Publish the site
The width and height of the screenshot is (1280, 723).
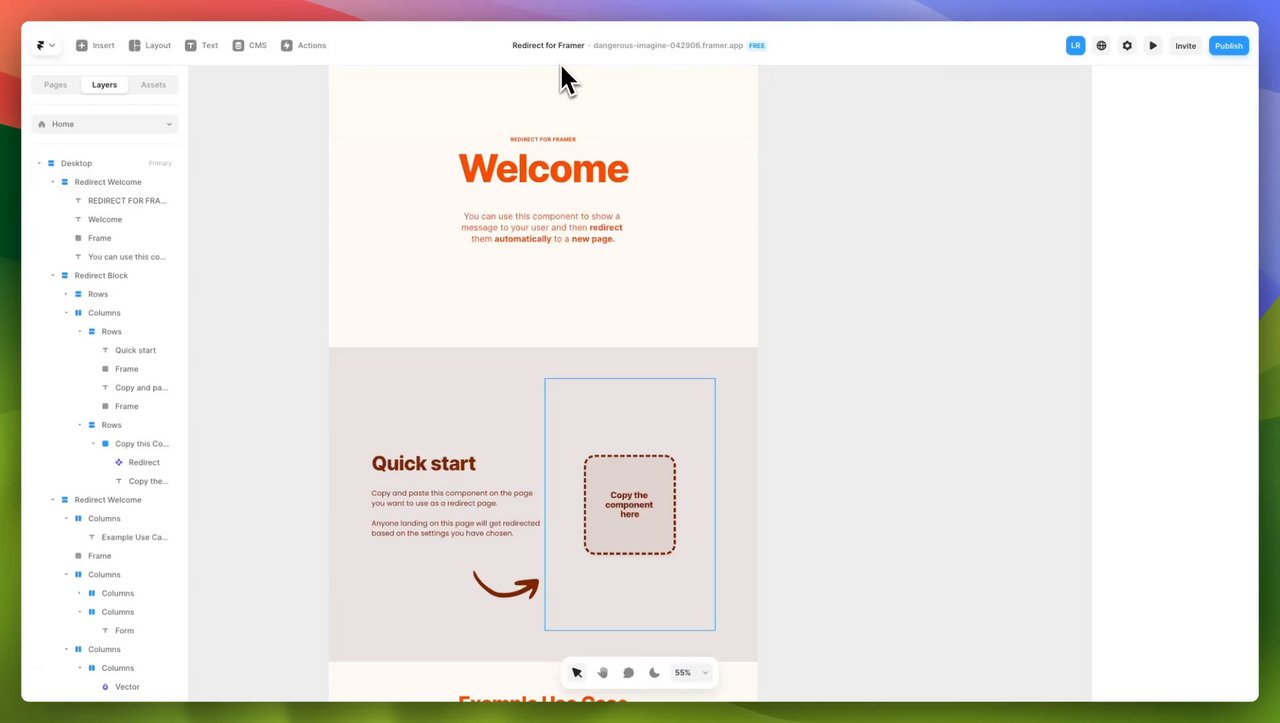(1229, 45)
